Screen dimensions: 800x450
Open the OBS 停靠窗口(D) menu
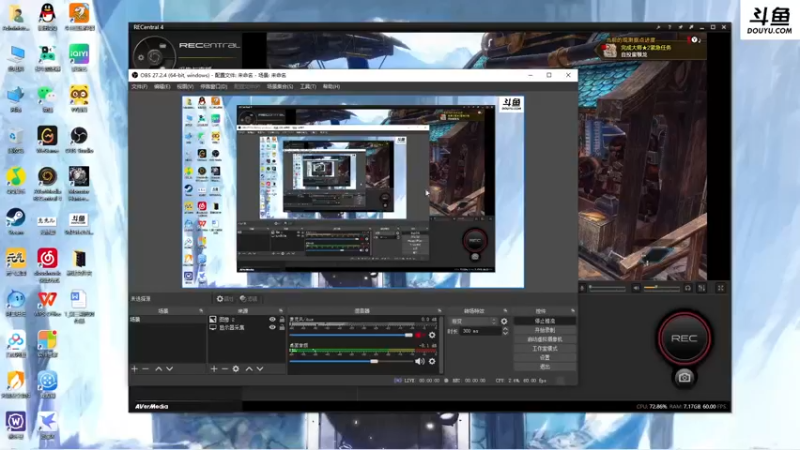pyautogui.click(x=213, y=87)
